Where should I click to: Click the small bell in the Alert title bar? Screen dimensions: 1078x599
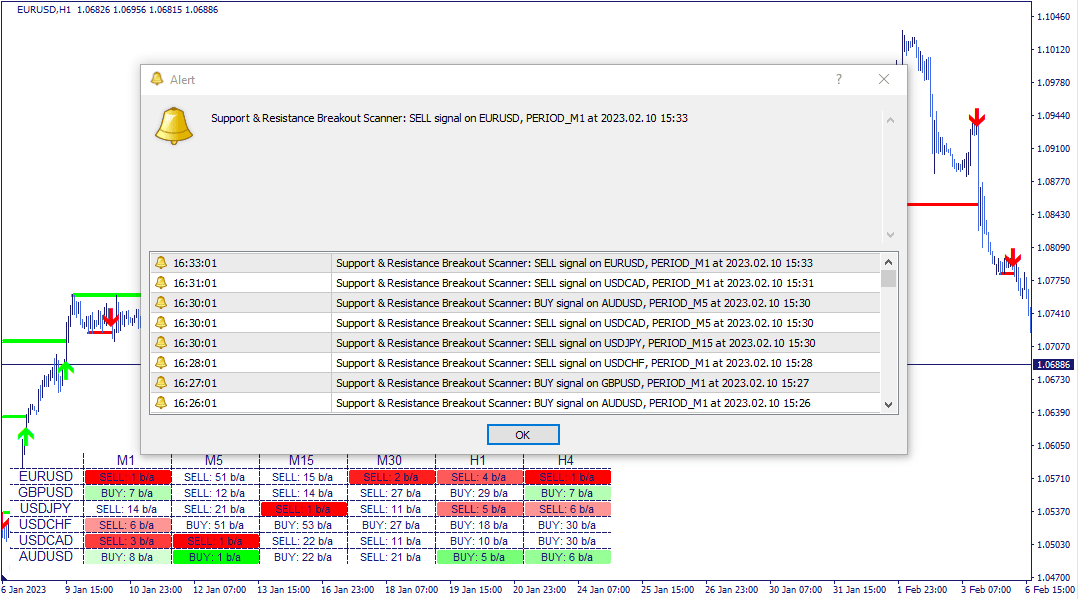pos(156,79)
